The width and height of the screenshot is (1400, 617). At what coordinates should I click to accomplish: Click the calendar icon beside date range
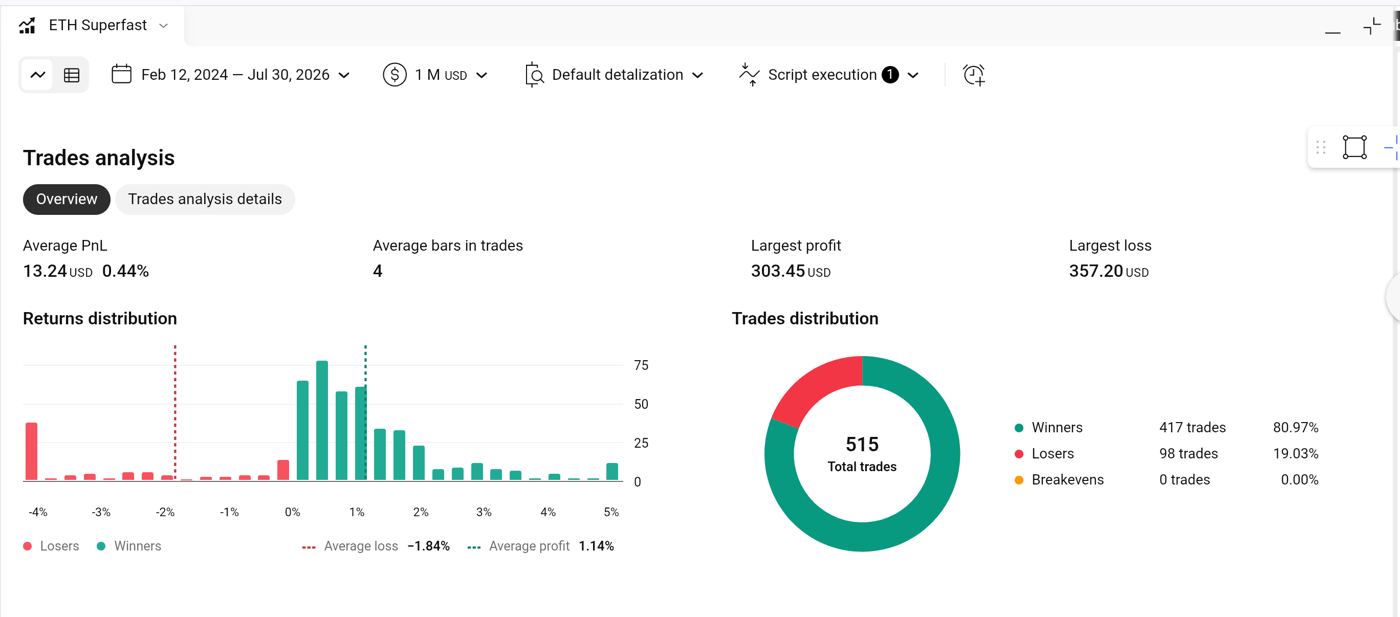tap(121, 74)
